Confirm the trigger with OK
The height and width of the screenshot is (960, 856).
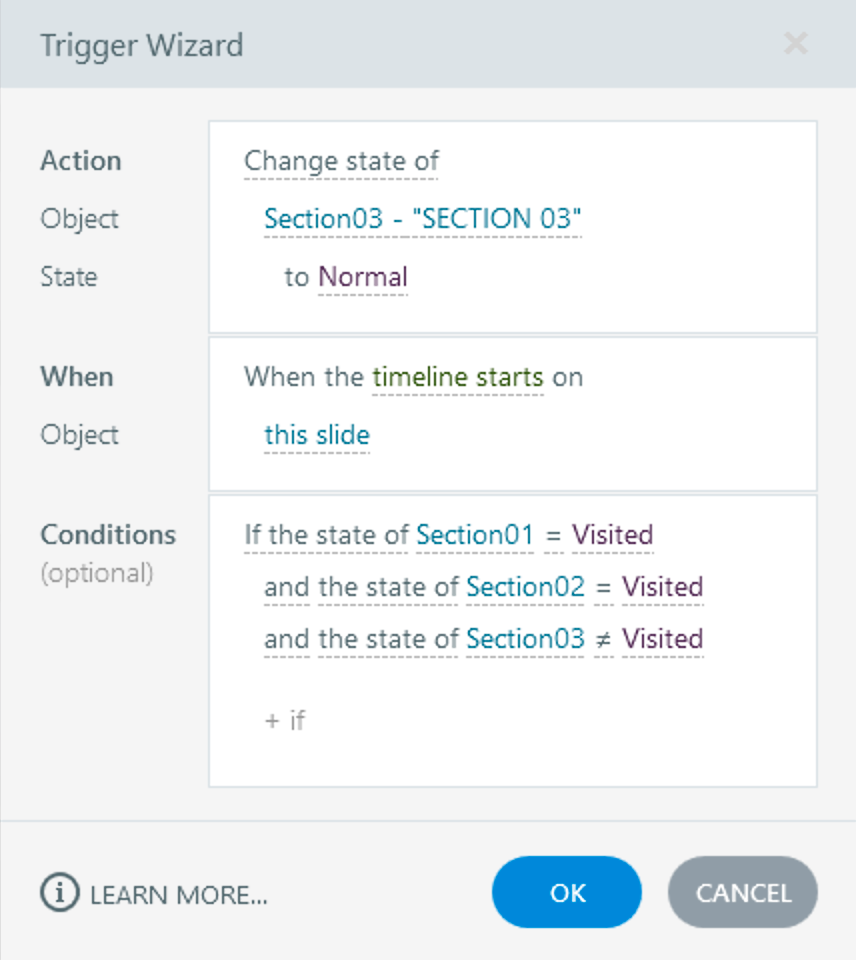pyautogui.click(x=567, y=892)
